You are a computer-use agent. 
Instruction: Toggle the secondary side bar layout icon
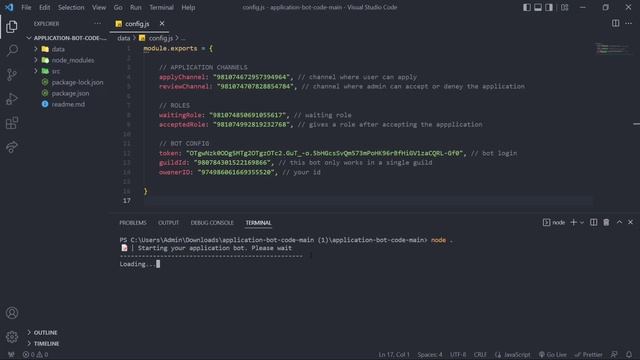(x=549, y=7)
